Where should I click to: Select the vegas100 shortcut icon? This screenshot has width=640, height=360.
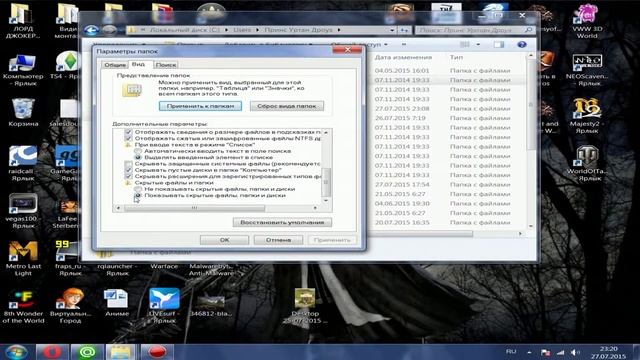point(23,211)
